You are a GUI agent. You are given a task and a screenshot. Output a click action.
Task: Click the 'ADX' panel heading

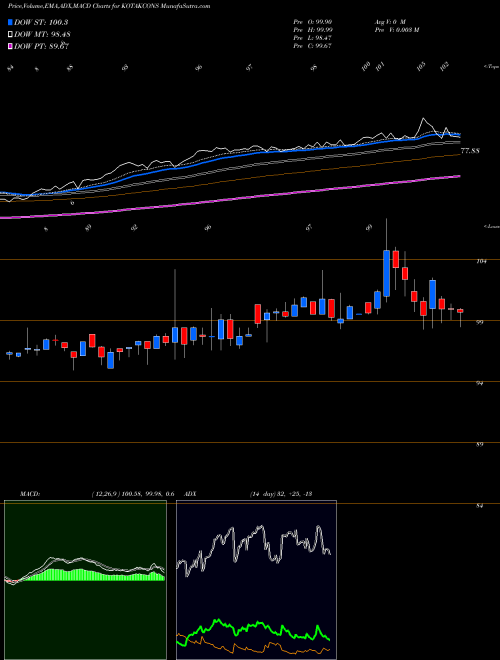coord(190,494)
